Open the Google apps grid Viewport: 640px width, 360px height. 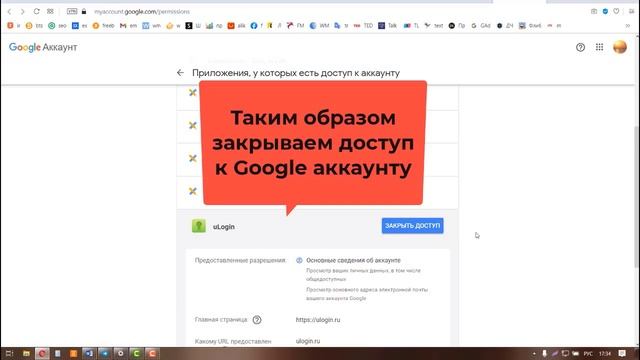(599, 47)
